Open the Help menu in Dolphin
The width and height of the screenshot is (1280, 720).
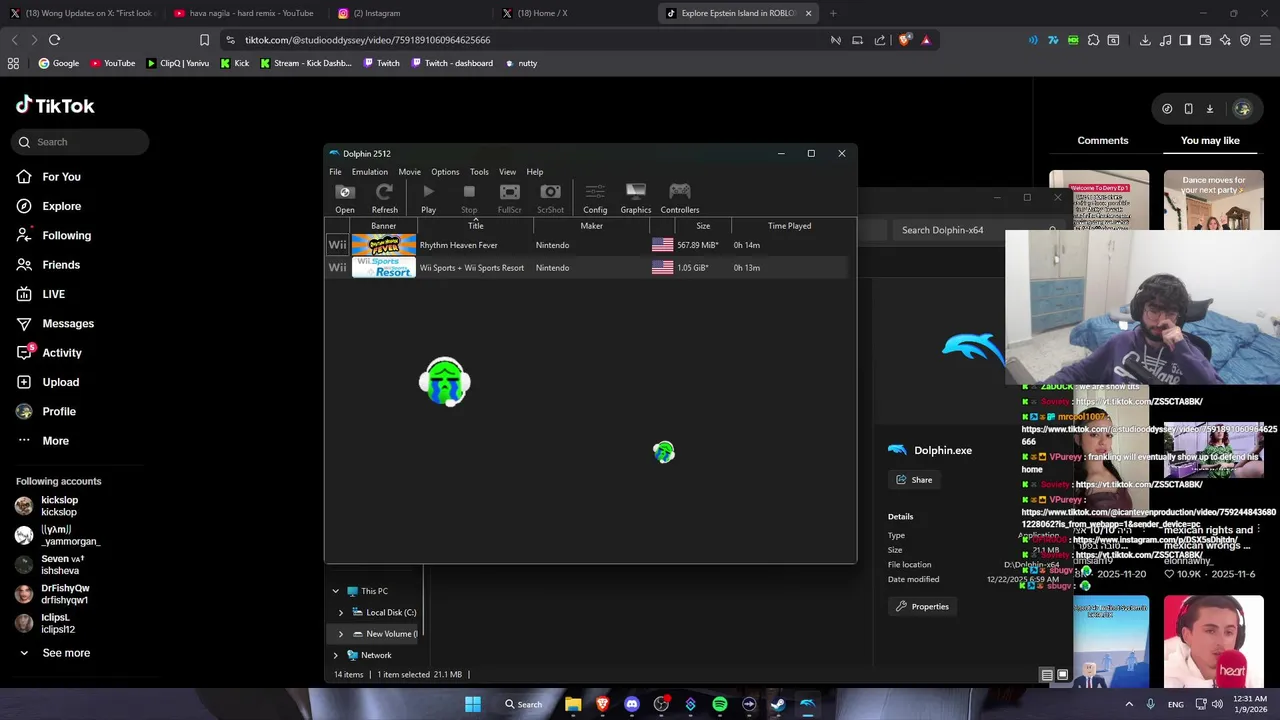click(535, 172)
